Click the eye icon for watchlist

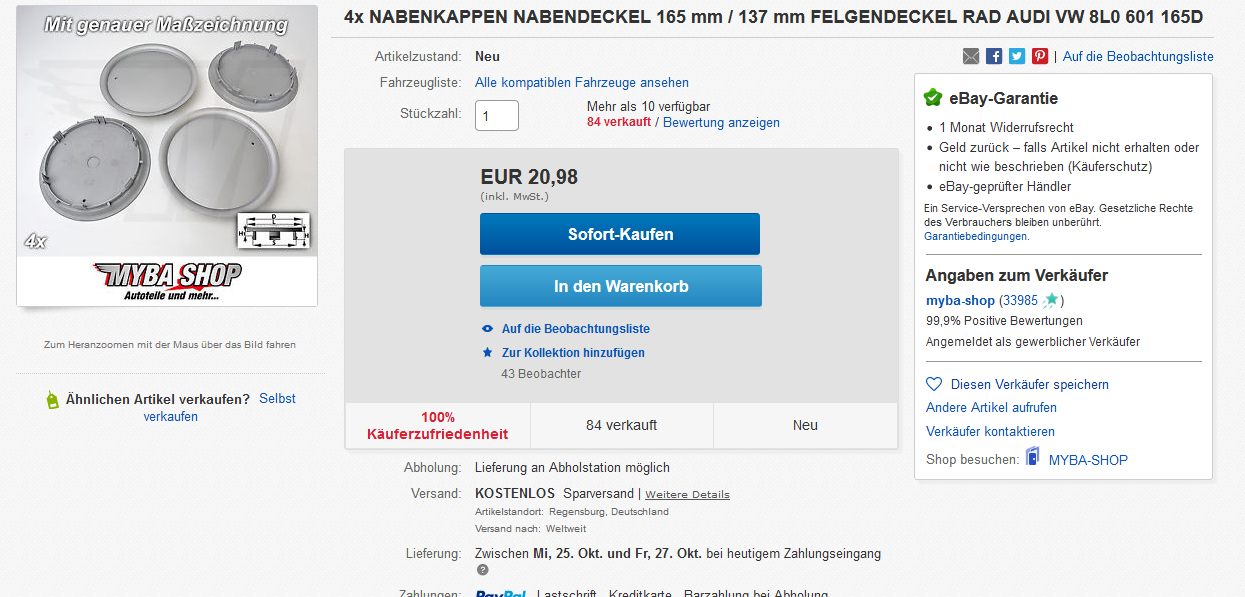(487, 328)
